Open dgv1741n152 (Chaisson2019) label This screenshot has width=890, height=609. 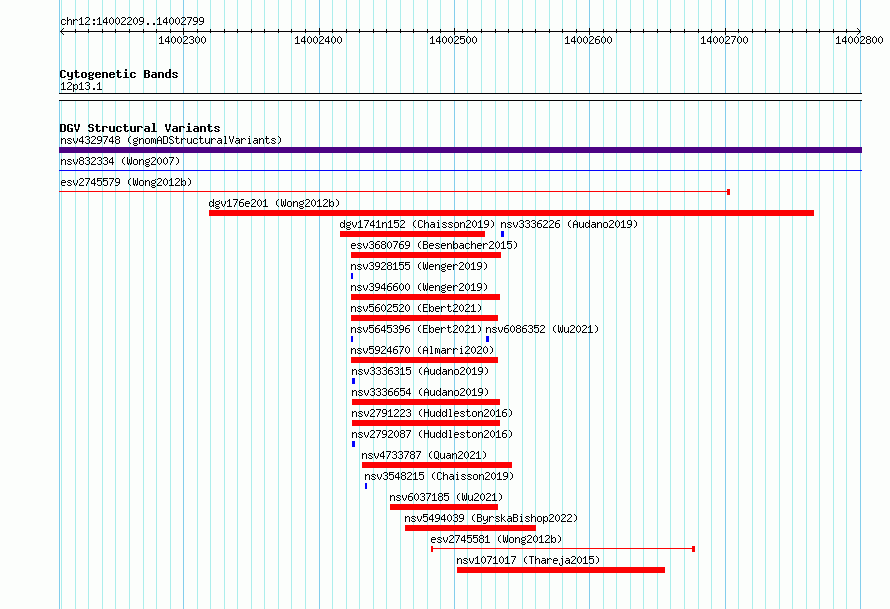tap(417, 224)
